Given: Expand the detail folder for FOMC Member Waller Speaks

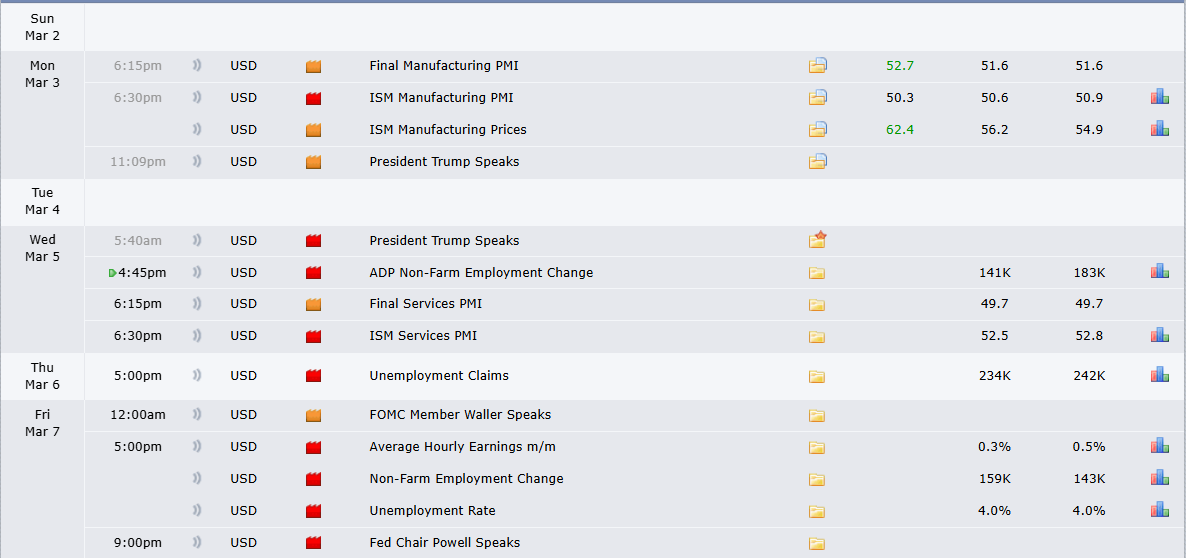Looking at the screenshot, I should [x=817, y=415].
